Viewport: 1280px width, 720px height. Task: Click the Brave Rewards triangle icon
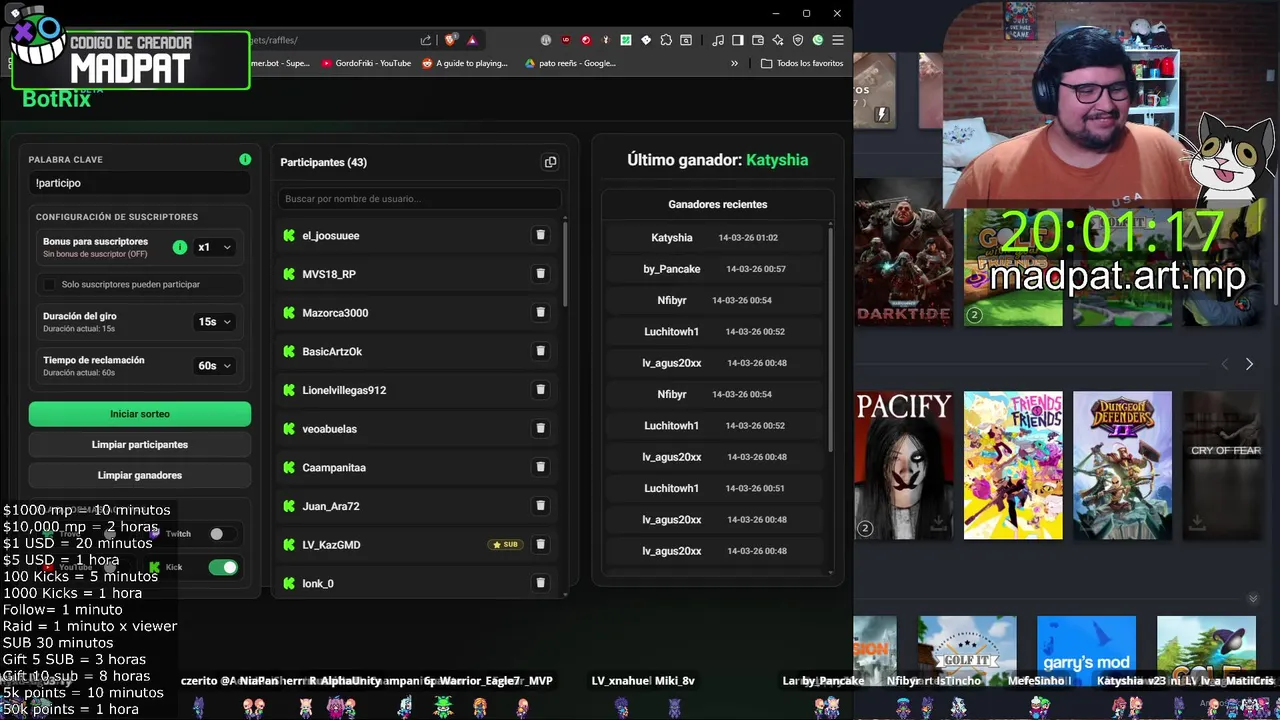pos(472,40)
